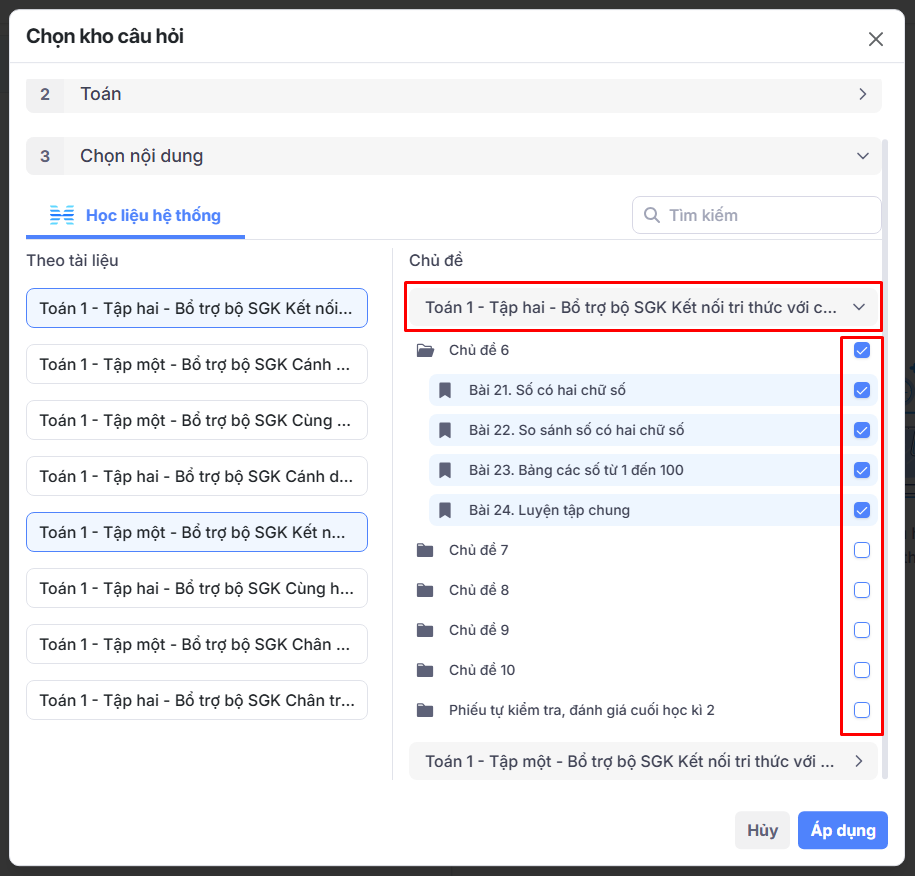
Task: Click the open folder icon for Chủ đề 6
Action: (425, 350)
